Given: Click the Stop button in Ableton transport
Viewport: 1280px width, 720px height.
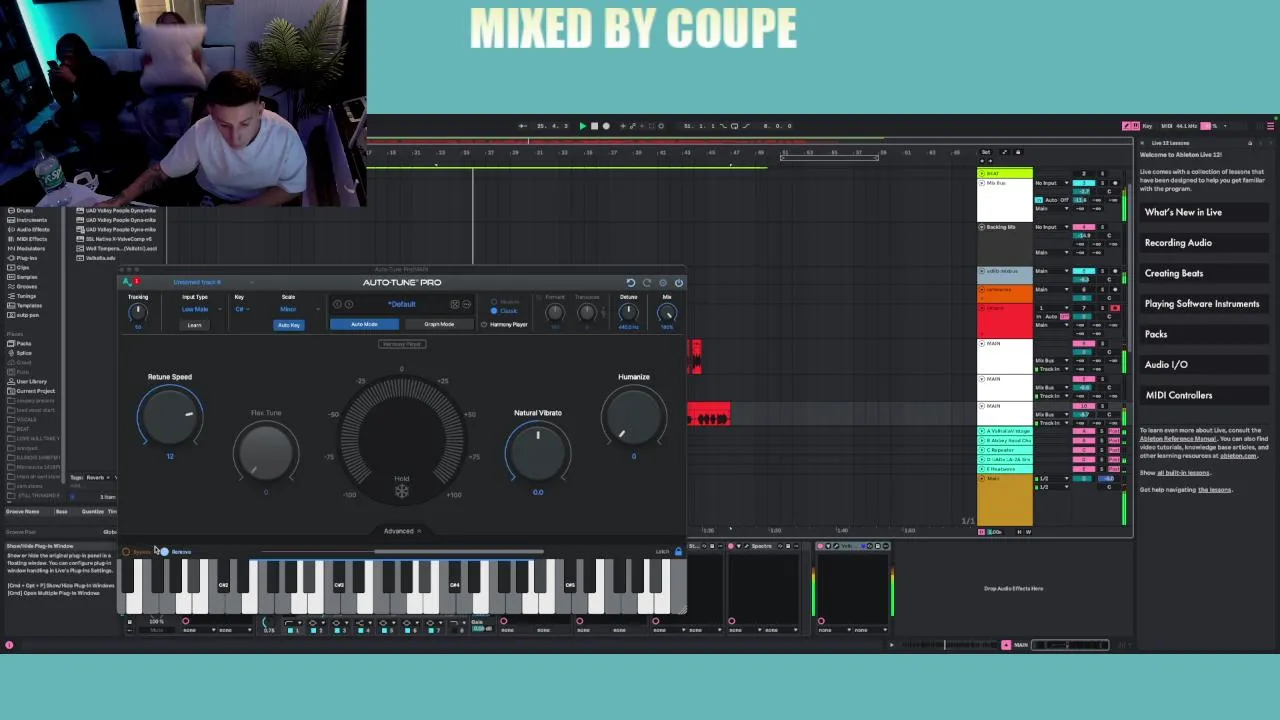Looking at the screenshot, I should tap(594, 126).
